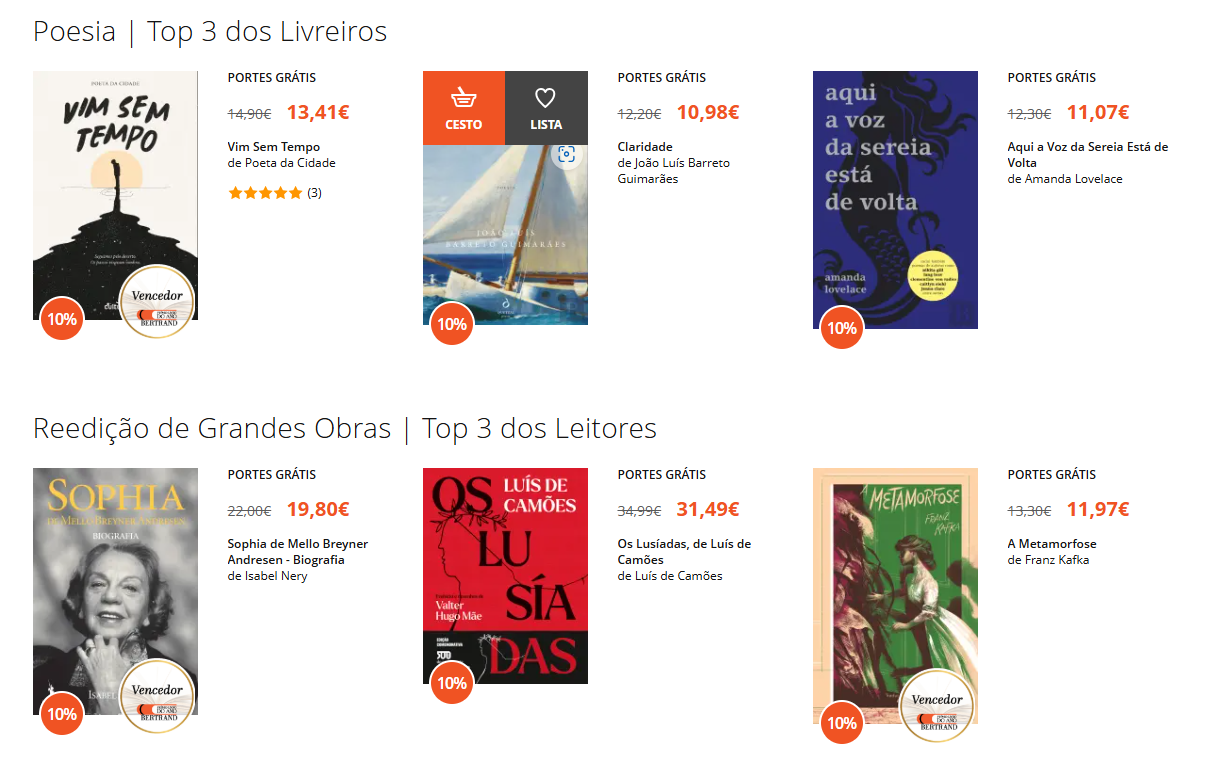The width and height of the screenshot is (1220, 771).
Task: Open author link Poeta da Cidade
Action: click(290, 163)
